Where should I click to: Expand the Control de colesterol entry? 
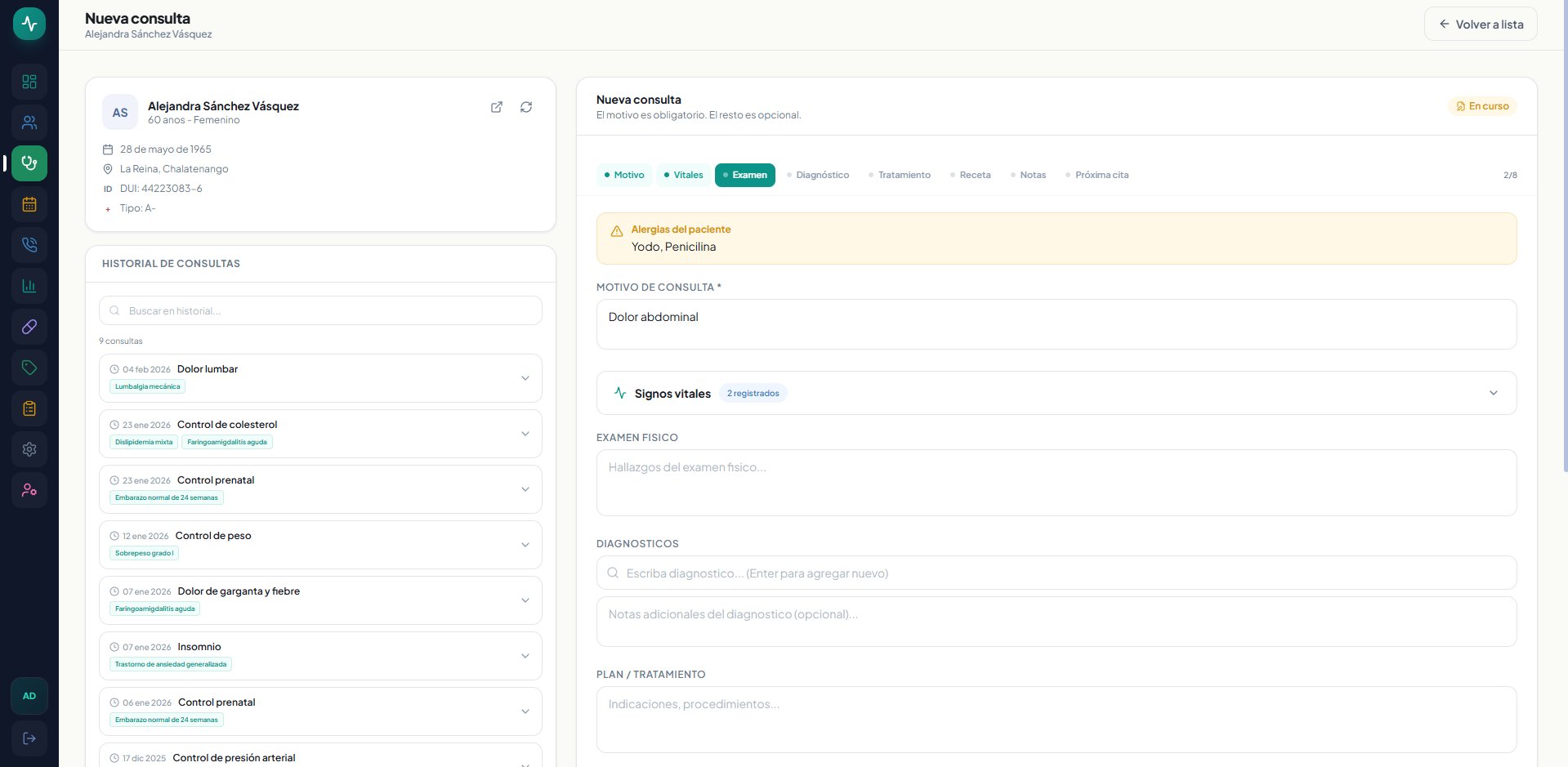[525, 434]
